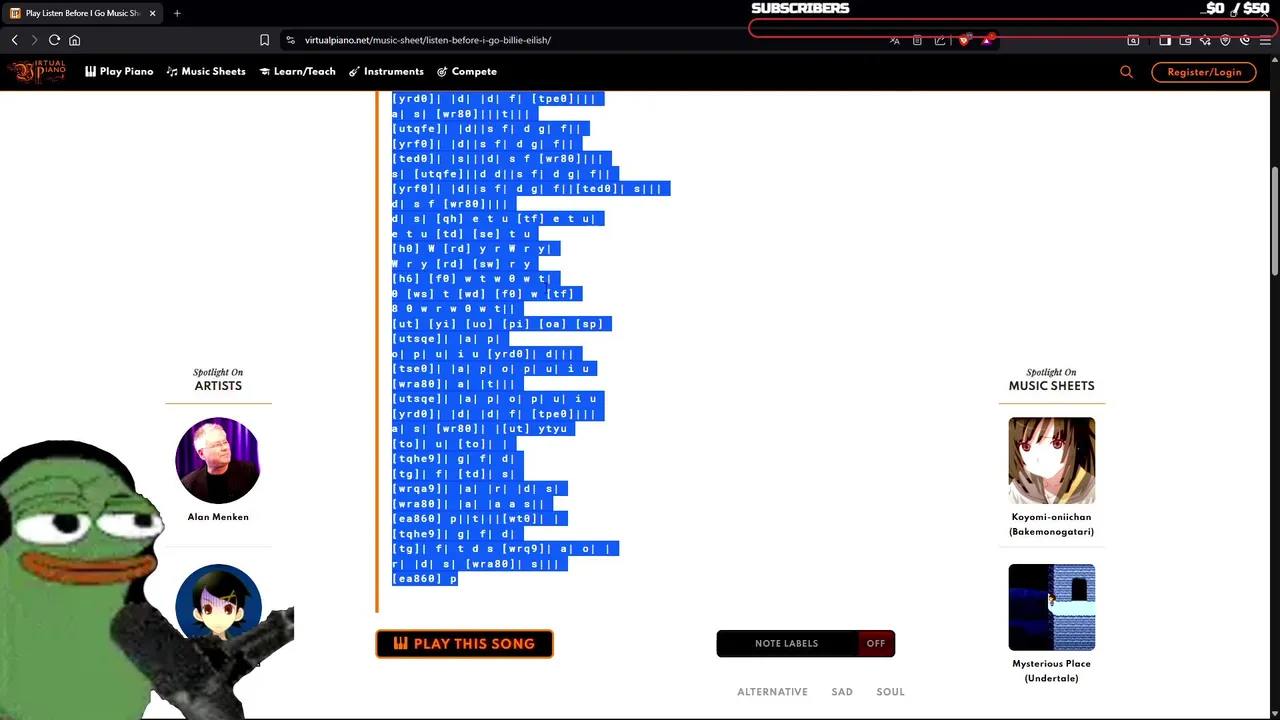The width and height of the screenshot is (1280, 720).
Task: Toggle Note Labels off switch
Action: pos(875,643)
